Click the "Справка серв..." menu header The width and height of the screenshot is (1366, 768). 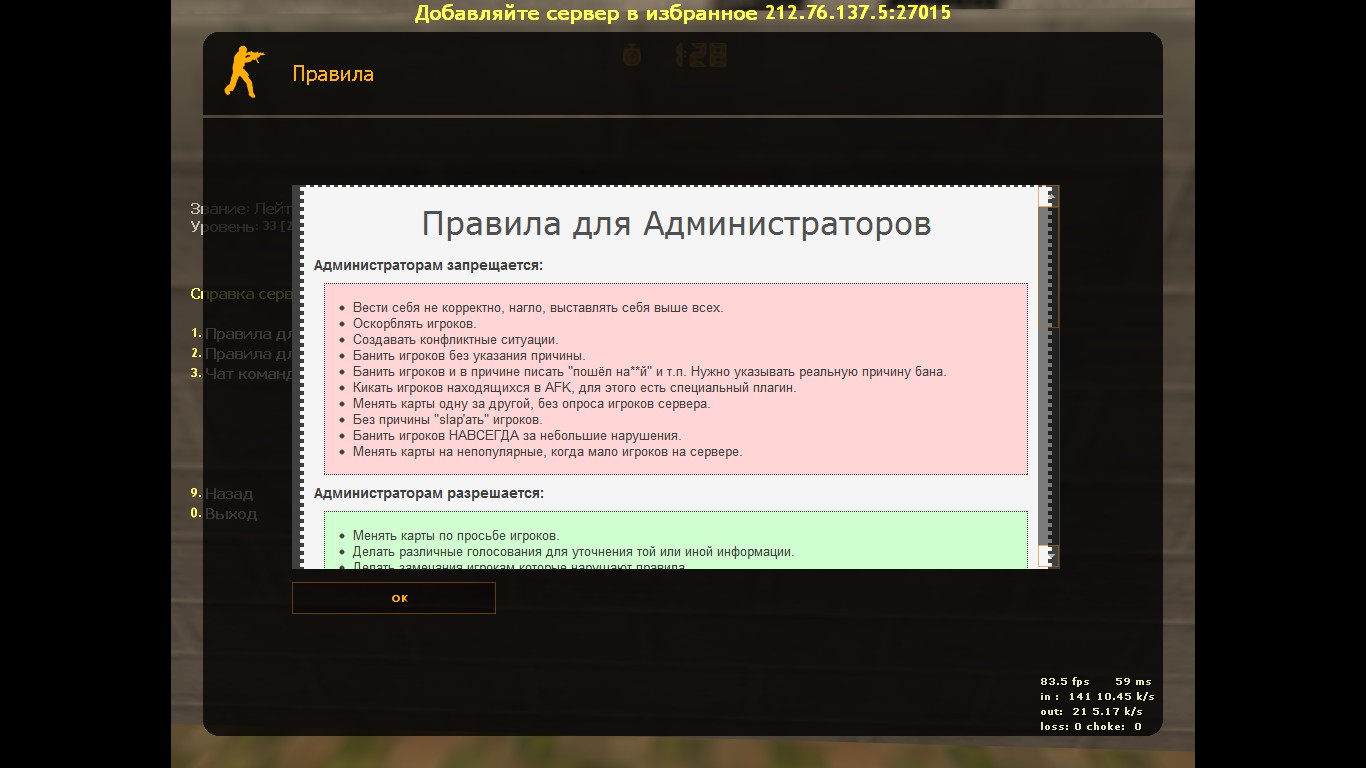(x=241, y=294)
